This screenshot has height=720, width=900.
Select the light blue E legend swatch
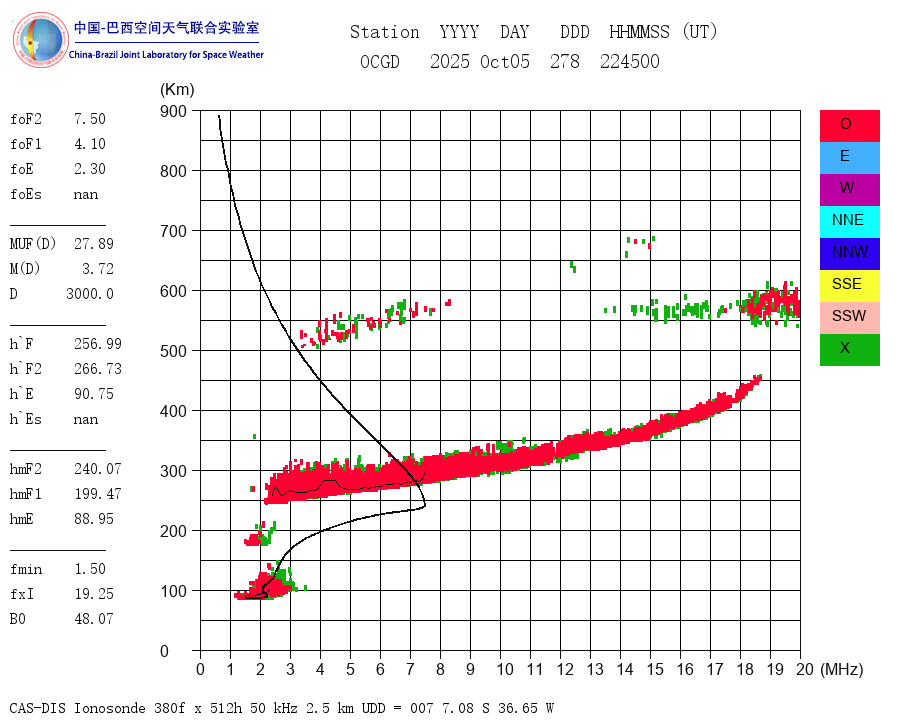[849, 158]
